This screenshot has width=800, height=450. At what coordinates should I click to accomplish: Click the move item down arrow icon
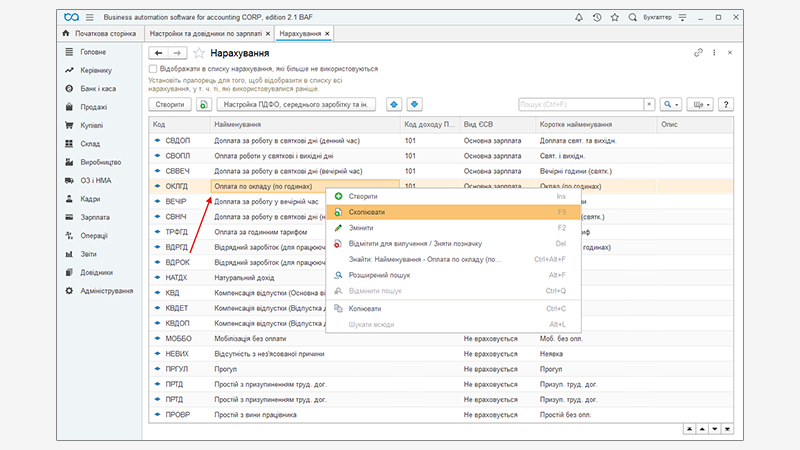click(x=415, y=104)
